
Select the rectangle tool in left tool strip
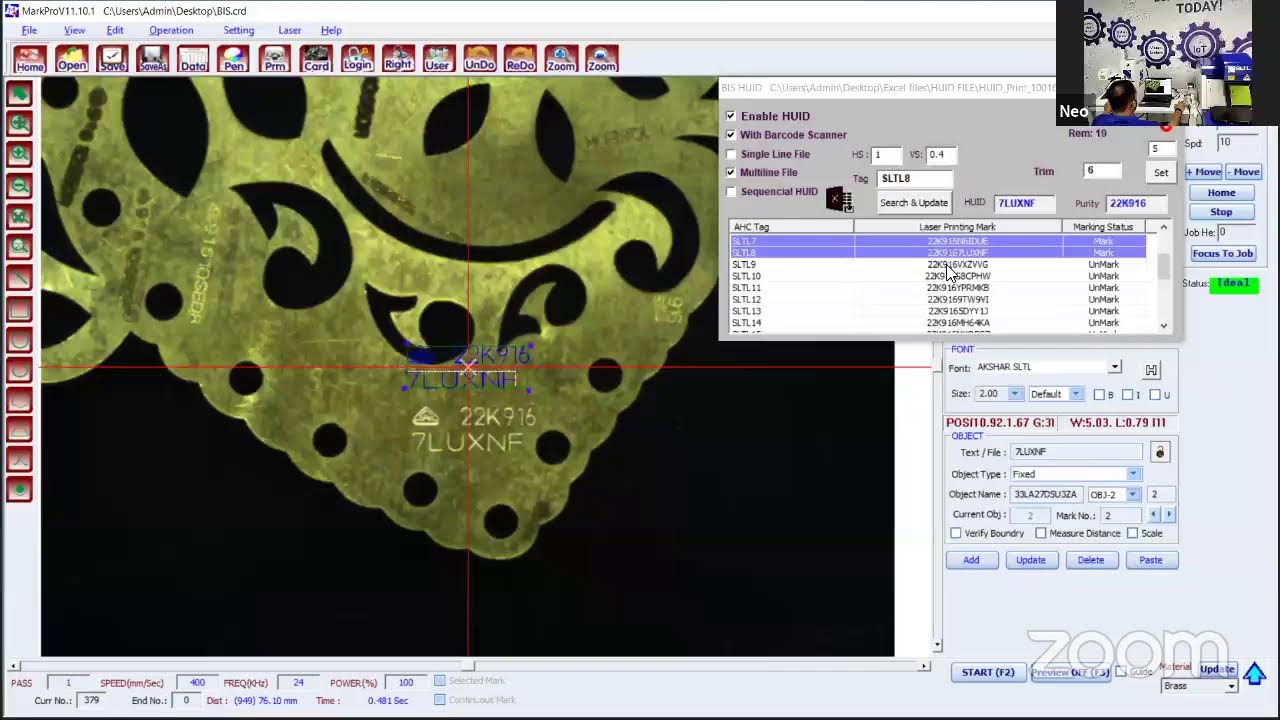pos(19,311)
